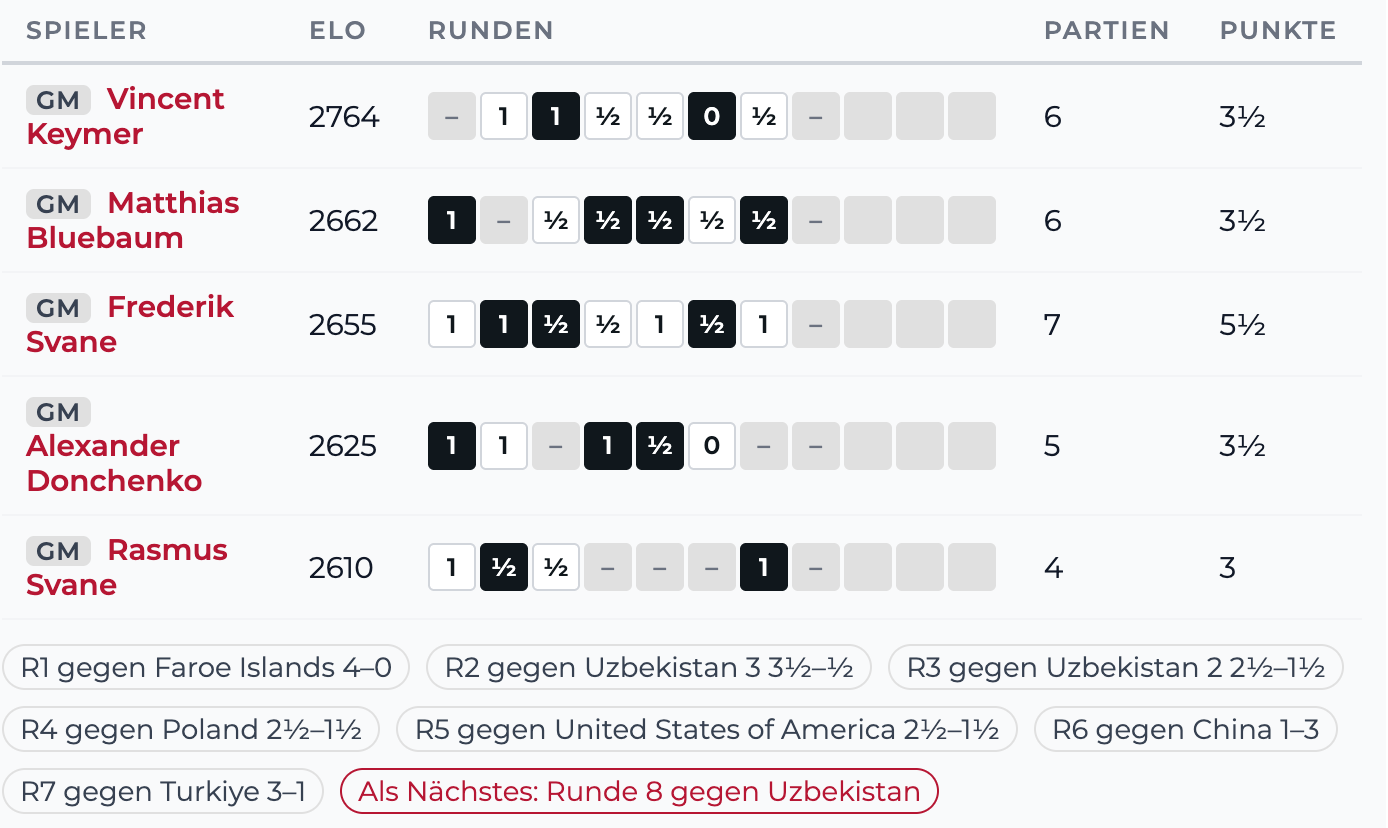Click Bluebaum's round one black win box

point(452,220)
